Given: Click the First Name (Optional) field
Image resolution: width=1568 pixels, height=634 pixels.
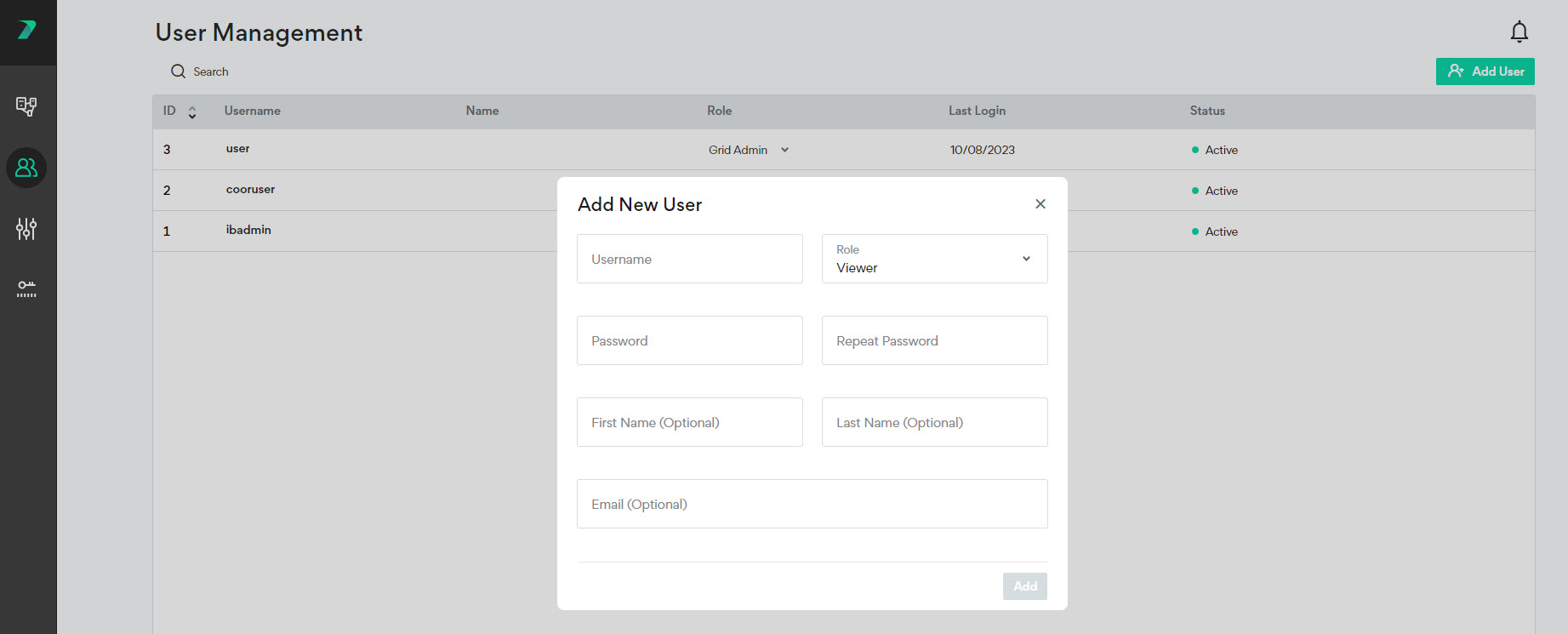Looking at the screenshot, I should click(689, 422).
